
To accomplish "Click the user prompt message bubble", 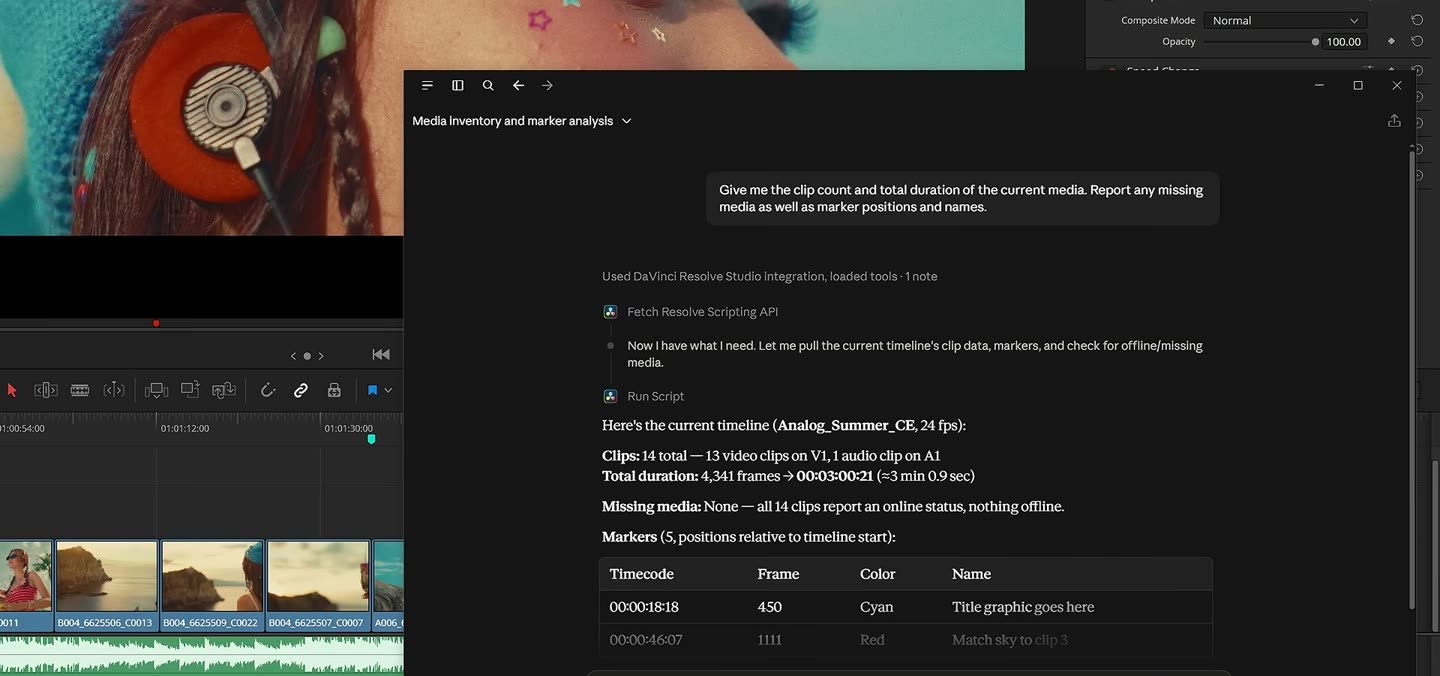I will pos(962,198).
